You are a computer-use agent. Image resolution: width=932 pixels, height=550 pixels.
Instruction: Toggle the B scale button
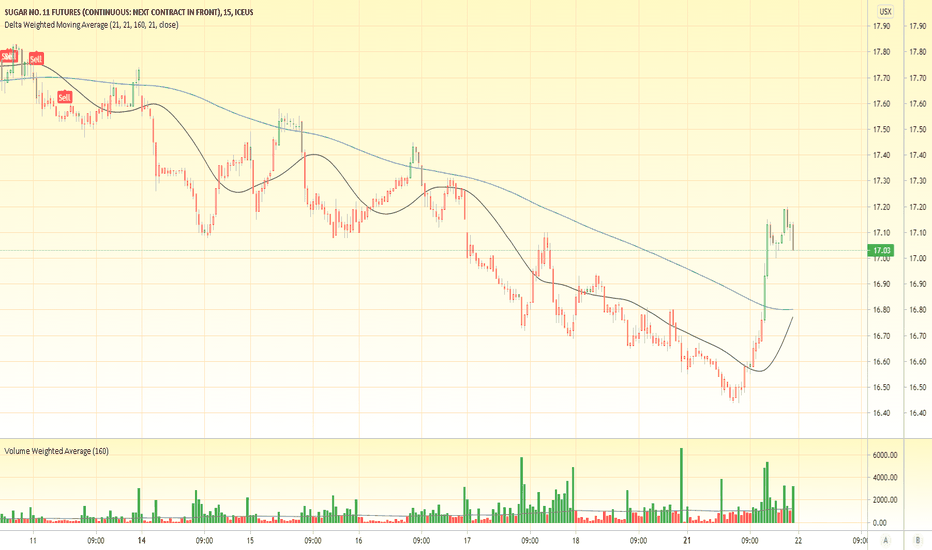[x=917, y=540]
